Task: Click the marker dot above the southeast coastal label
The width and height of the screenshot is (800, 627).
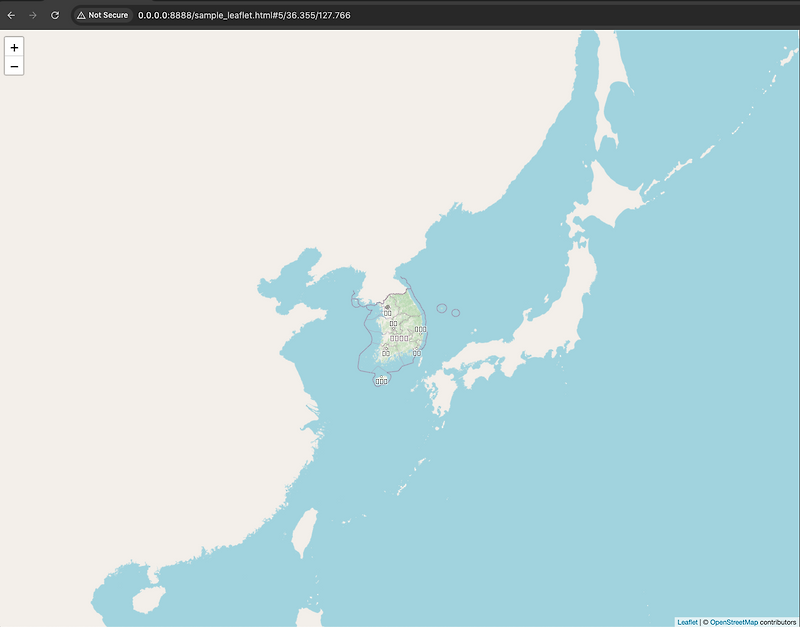Action: click(416, 348)
